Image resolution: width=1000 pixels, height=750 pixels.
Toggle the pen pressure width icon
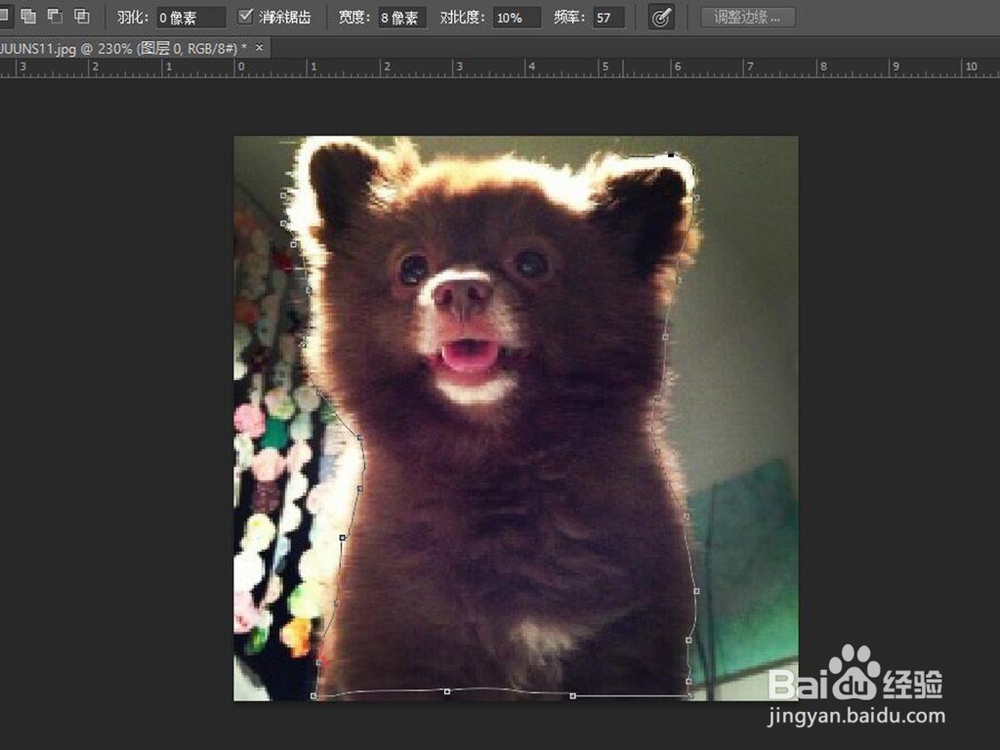pos(660,17)
